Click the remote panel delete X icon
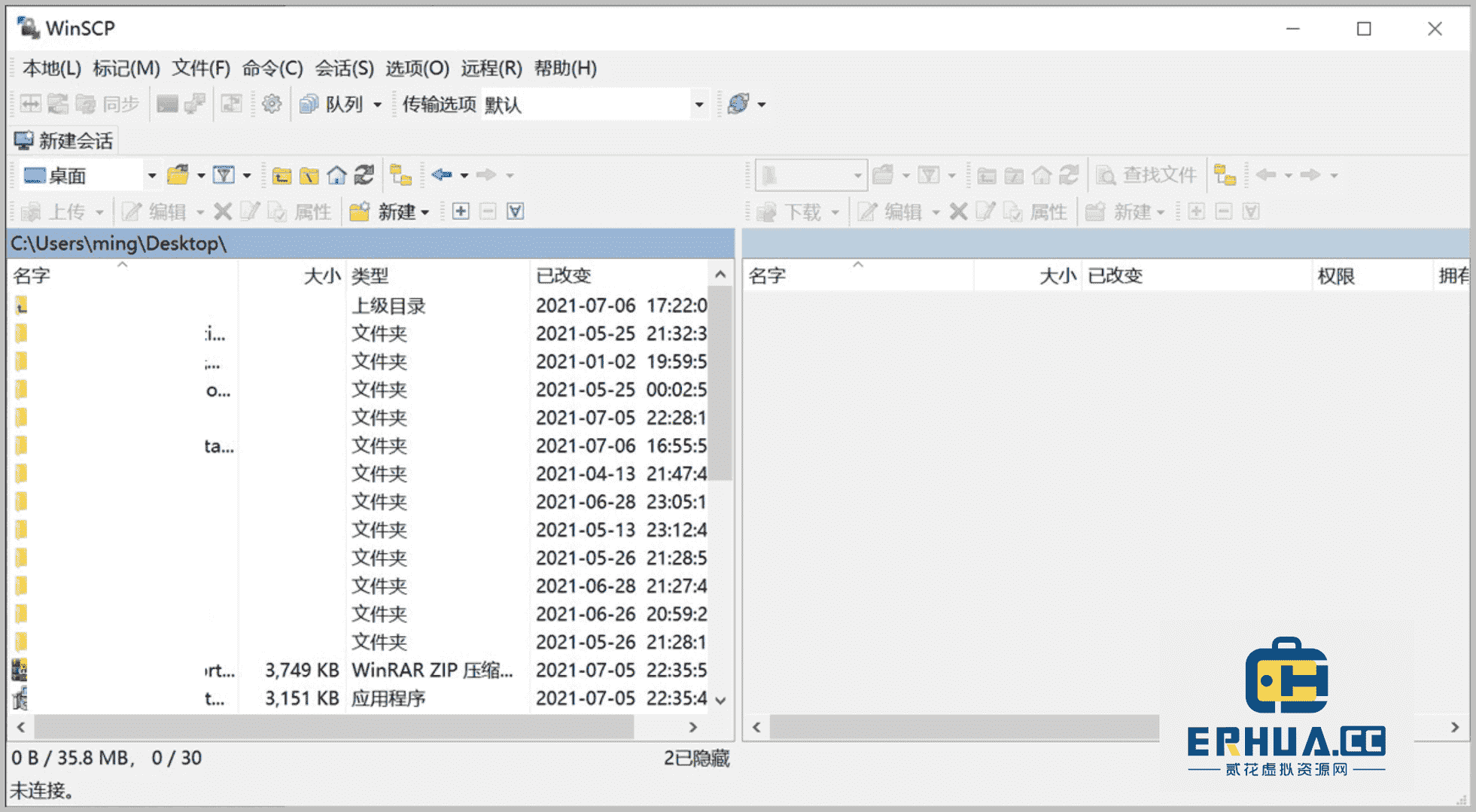Viewport: 1476px width, 812px height. coord(958,211)
